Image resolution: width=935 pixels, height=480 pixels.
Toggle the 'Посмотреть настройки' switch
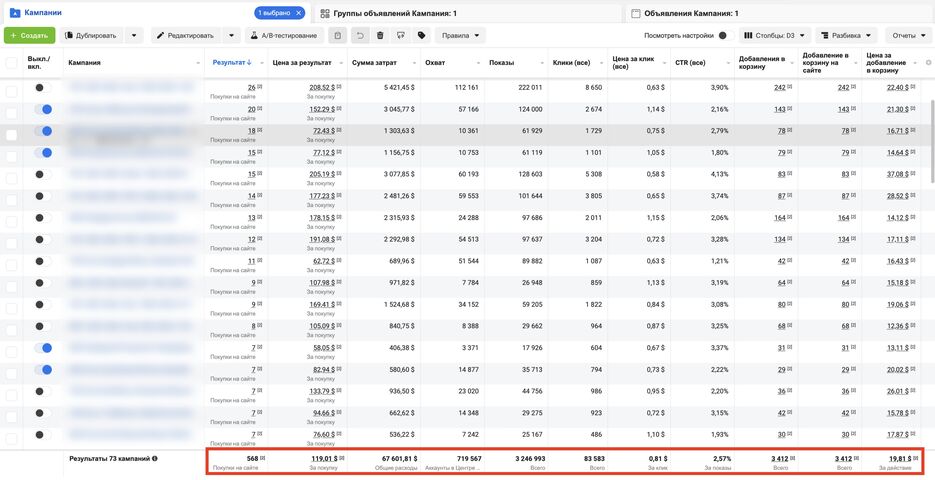point(724,35)
